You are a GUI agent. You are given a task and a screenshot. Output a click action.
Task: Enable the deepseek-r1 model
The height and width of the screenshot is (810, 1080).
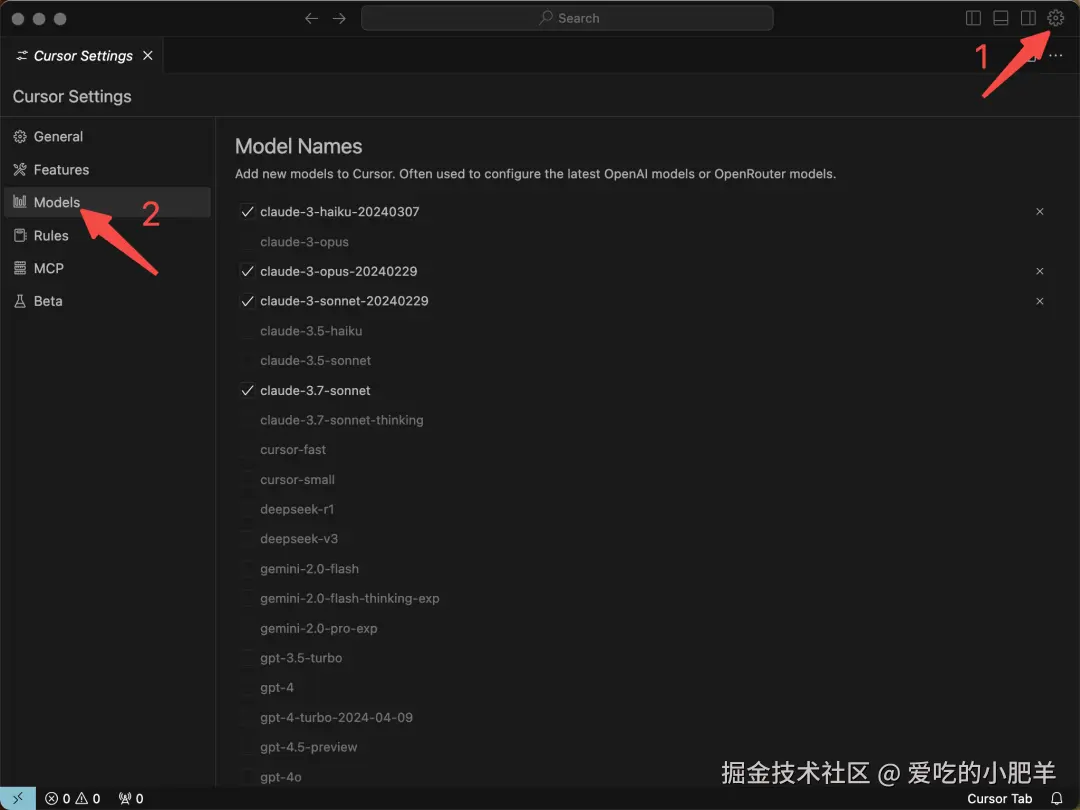247,509
